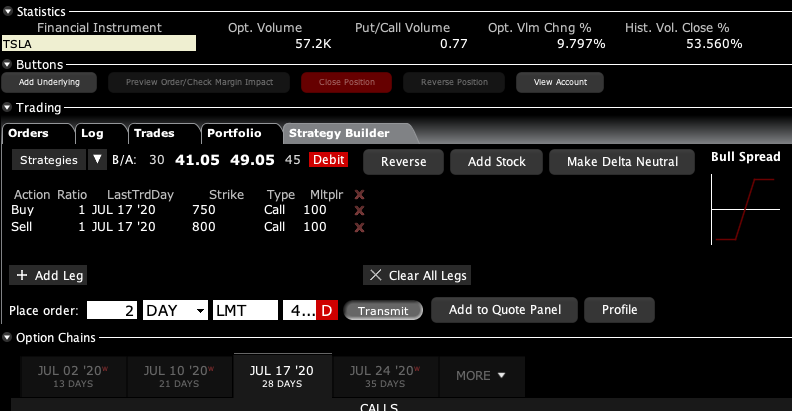Remove the Buy 750 Call leg

pyautogui.click(x=359, y=211)
